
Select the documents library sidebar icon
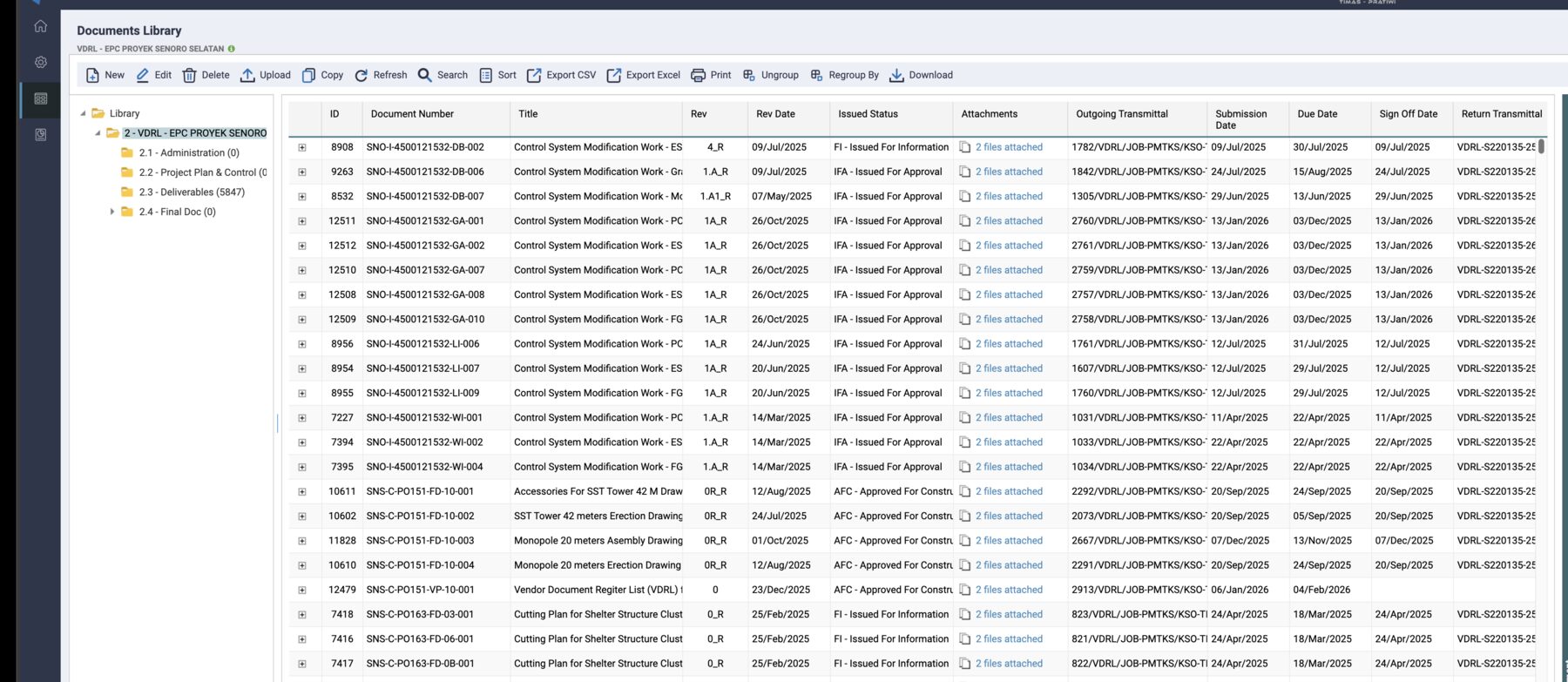[40, 98]
